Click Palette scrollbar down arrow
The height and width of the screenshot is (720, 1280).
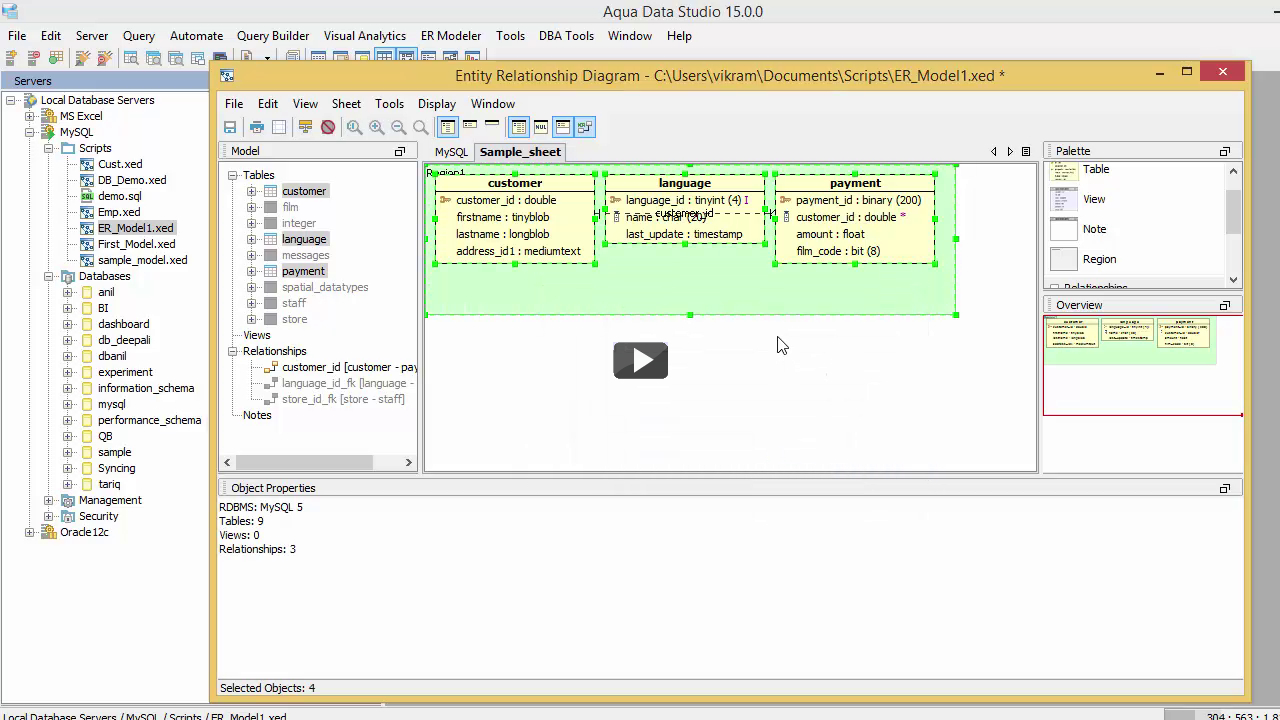(x=1233, y=280)
